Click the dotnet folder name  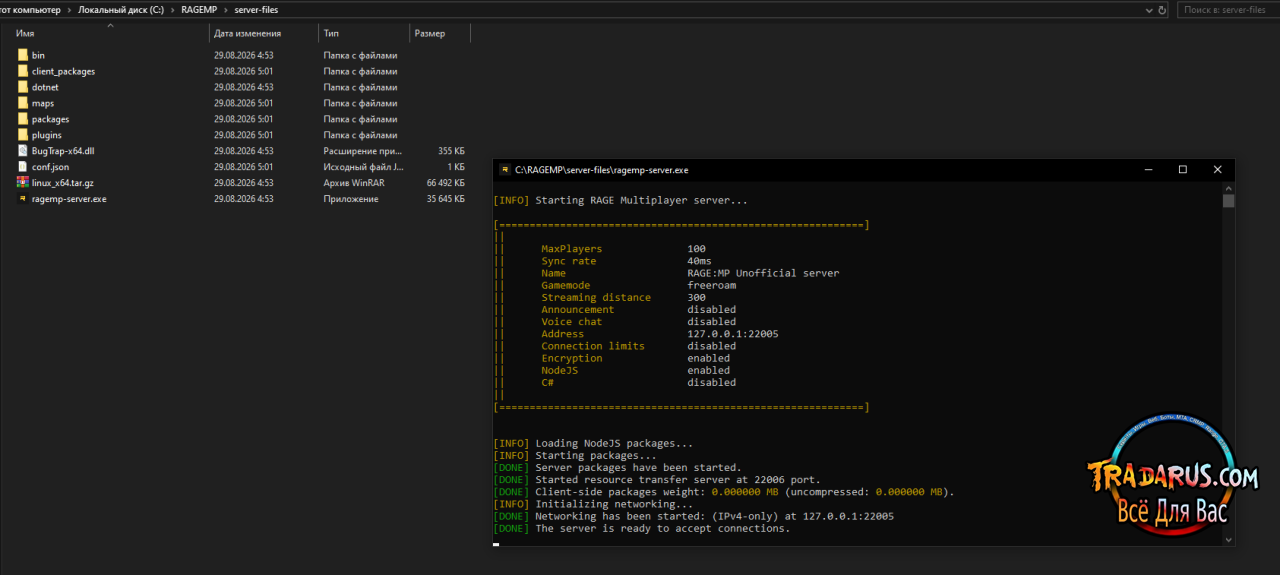[x=45, y=87]
